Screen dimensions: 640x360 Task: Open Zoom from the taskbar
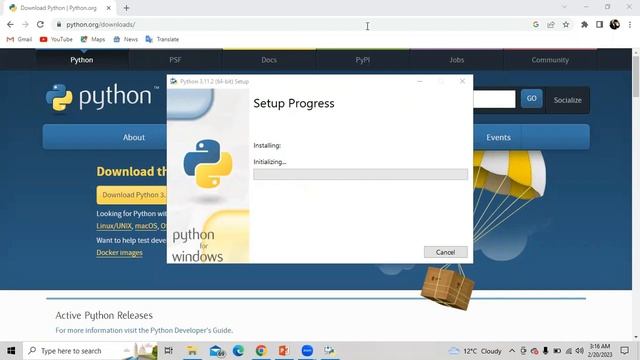point(307,351)
